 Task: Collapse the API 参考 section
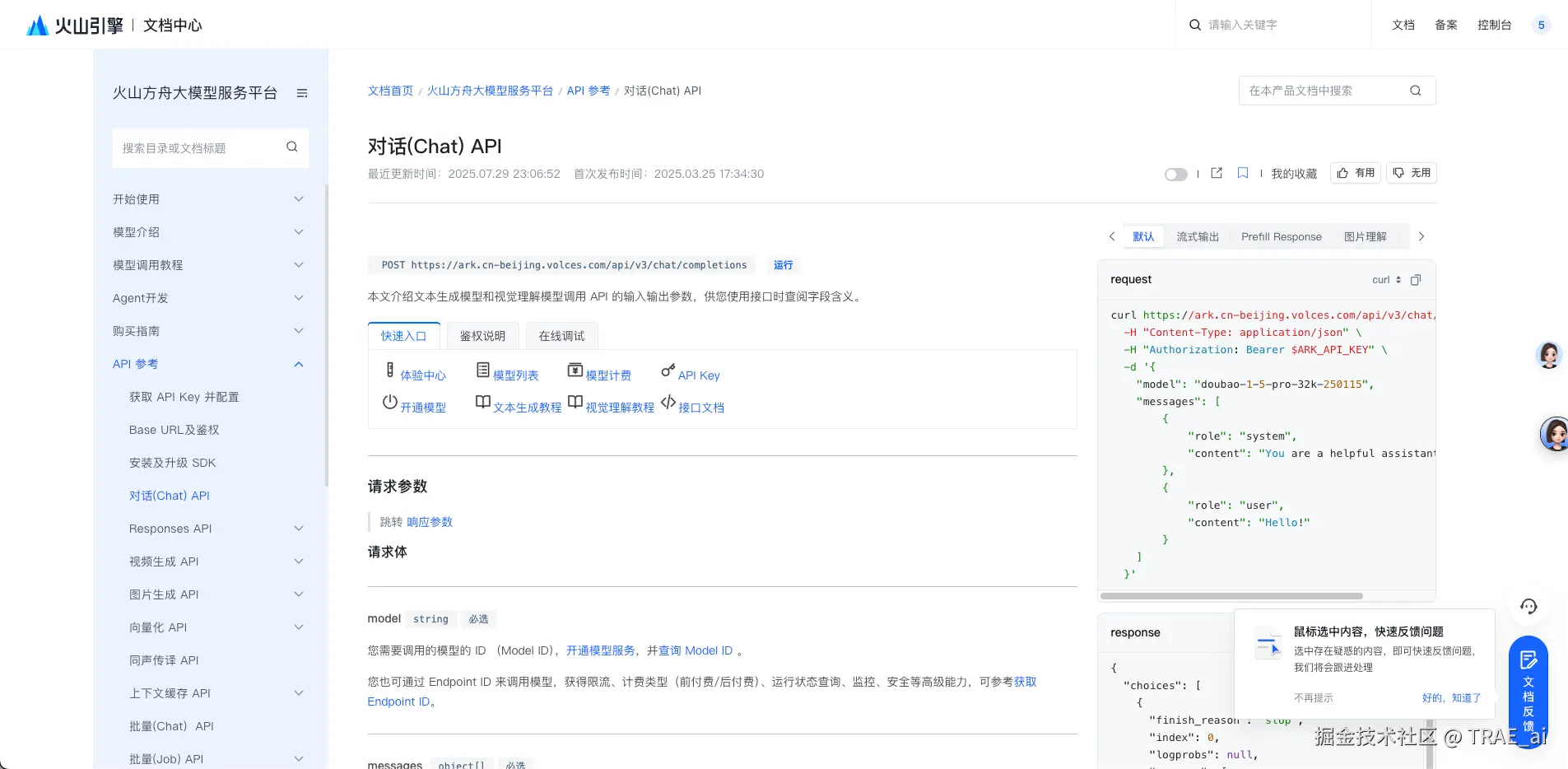point(299,364)
